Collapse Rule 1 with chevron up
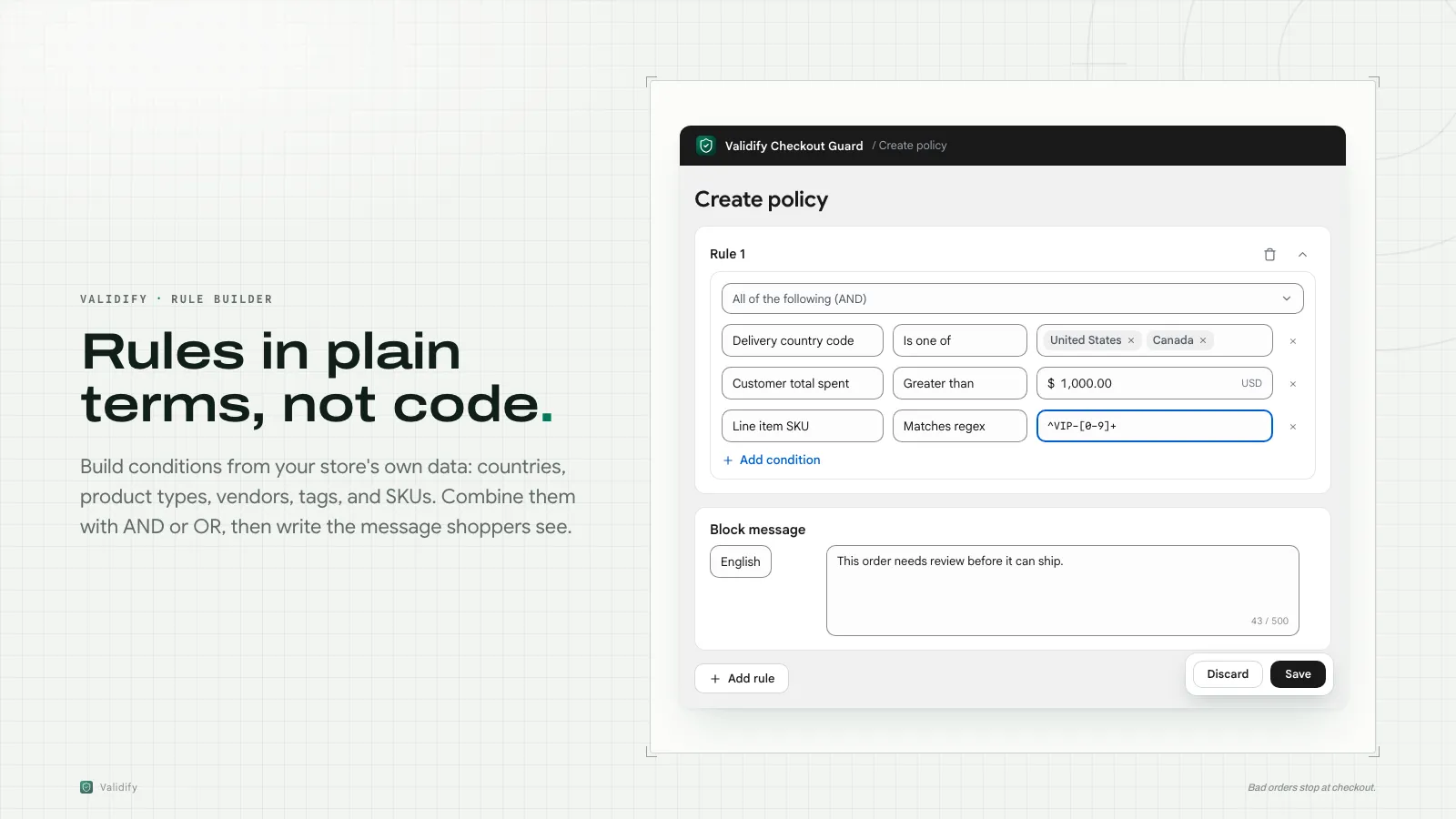 (x=1302, y=255)
